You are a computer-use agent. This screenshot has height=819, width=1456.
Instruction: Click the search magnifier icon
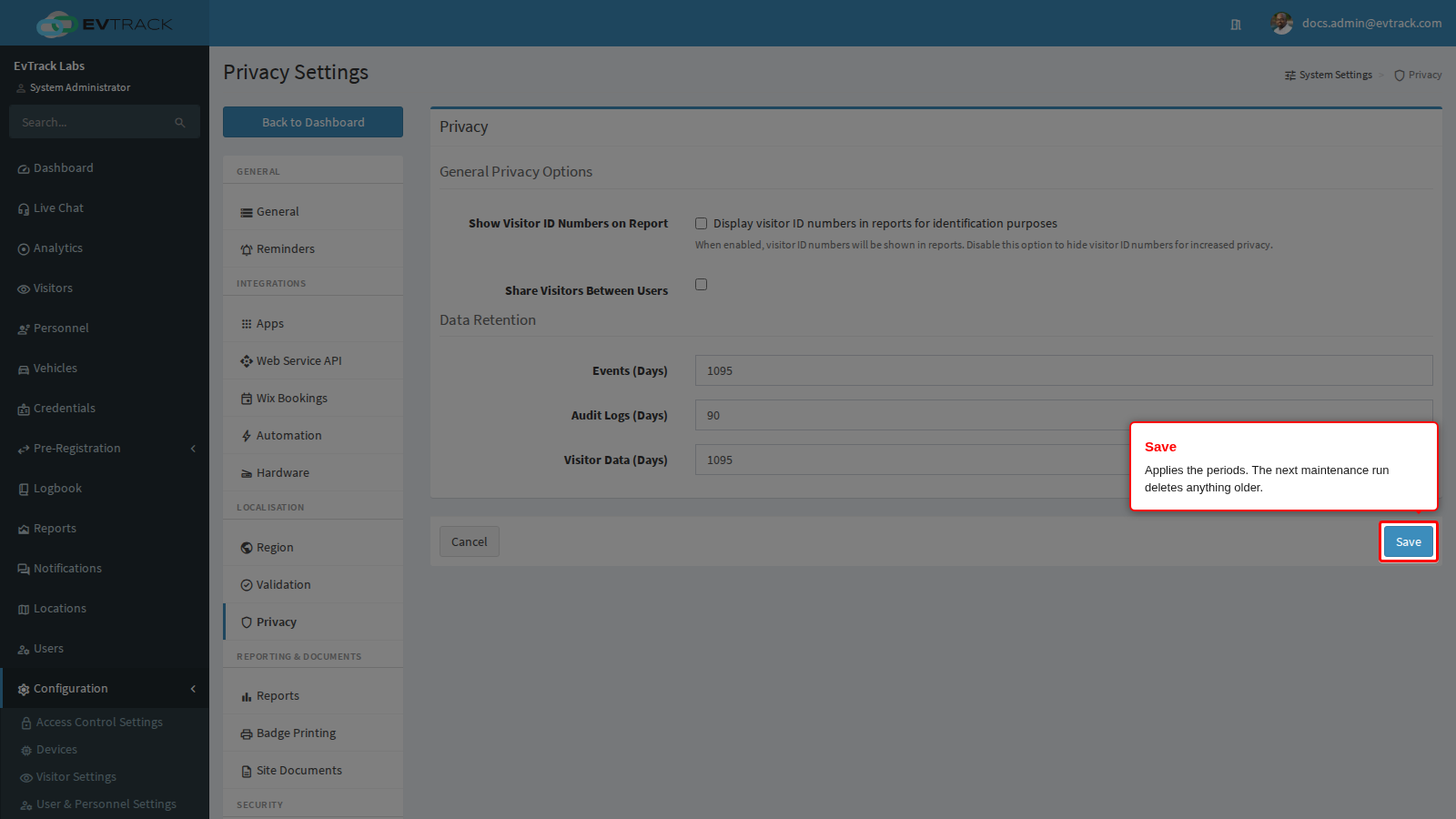click(180, 123)
